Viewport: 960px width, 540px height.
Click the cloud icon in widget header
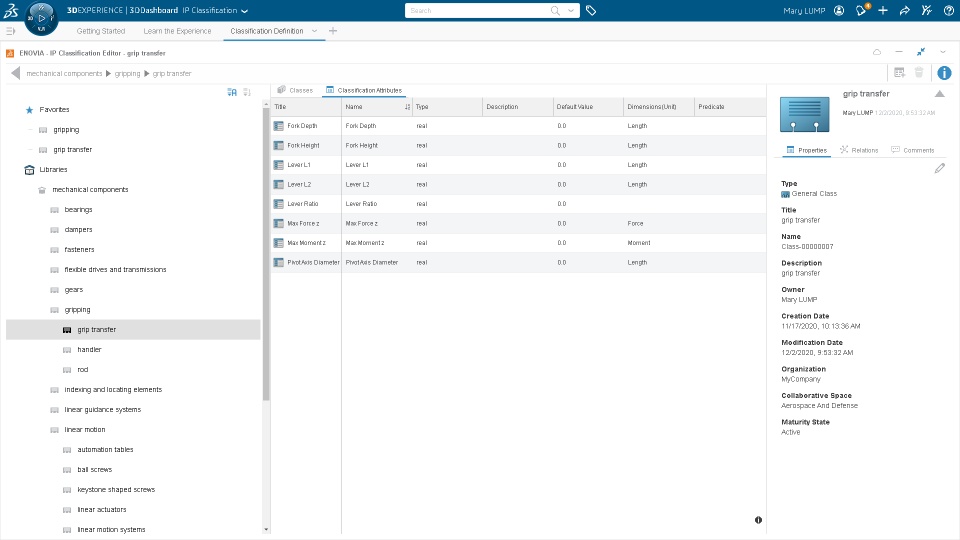click(877, 52)
